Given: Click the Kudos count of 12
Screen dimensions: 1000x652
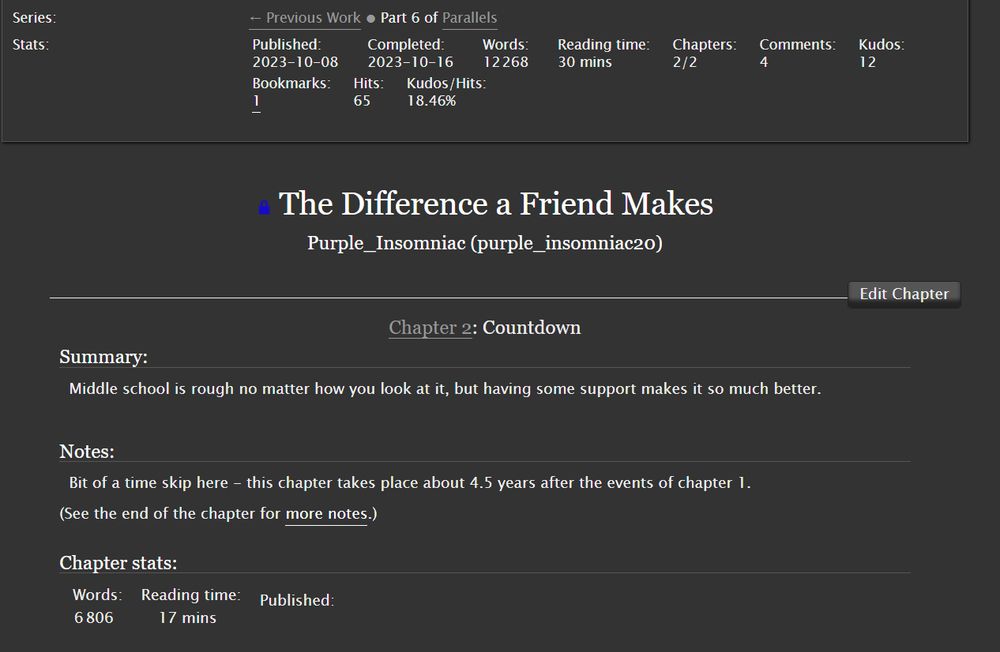Looking at the screenshot, I should (x=869, y=61).
